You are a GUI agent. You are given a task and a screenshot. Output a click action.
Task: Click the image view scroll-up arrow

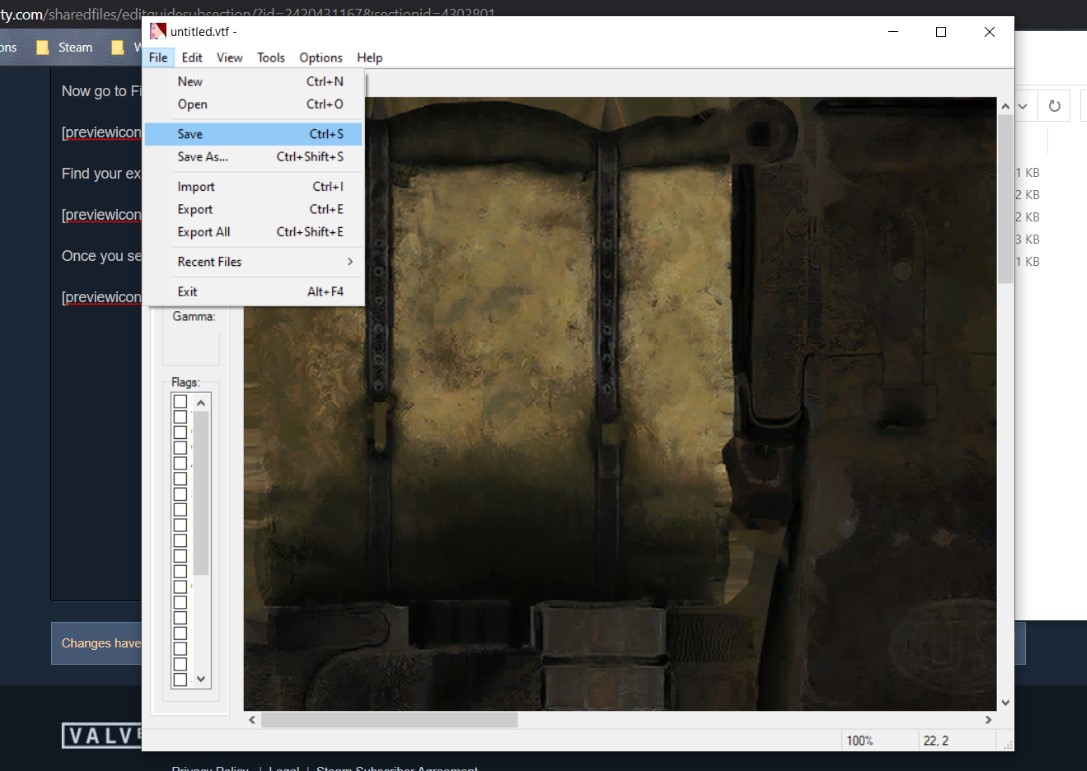(x=1005, y=106)
